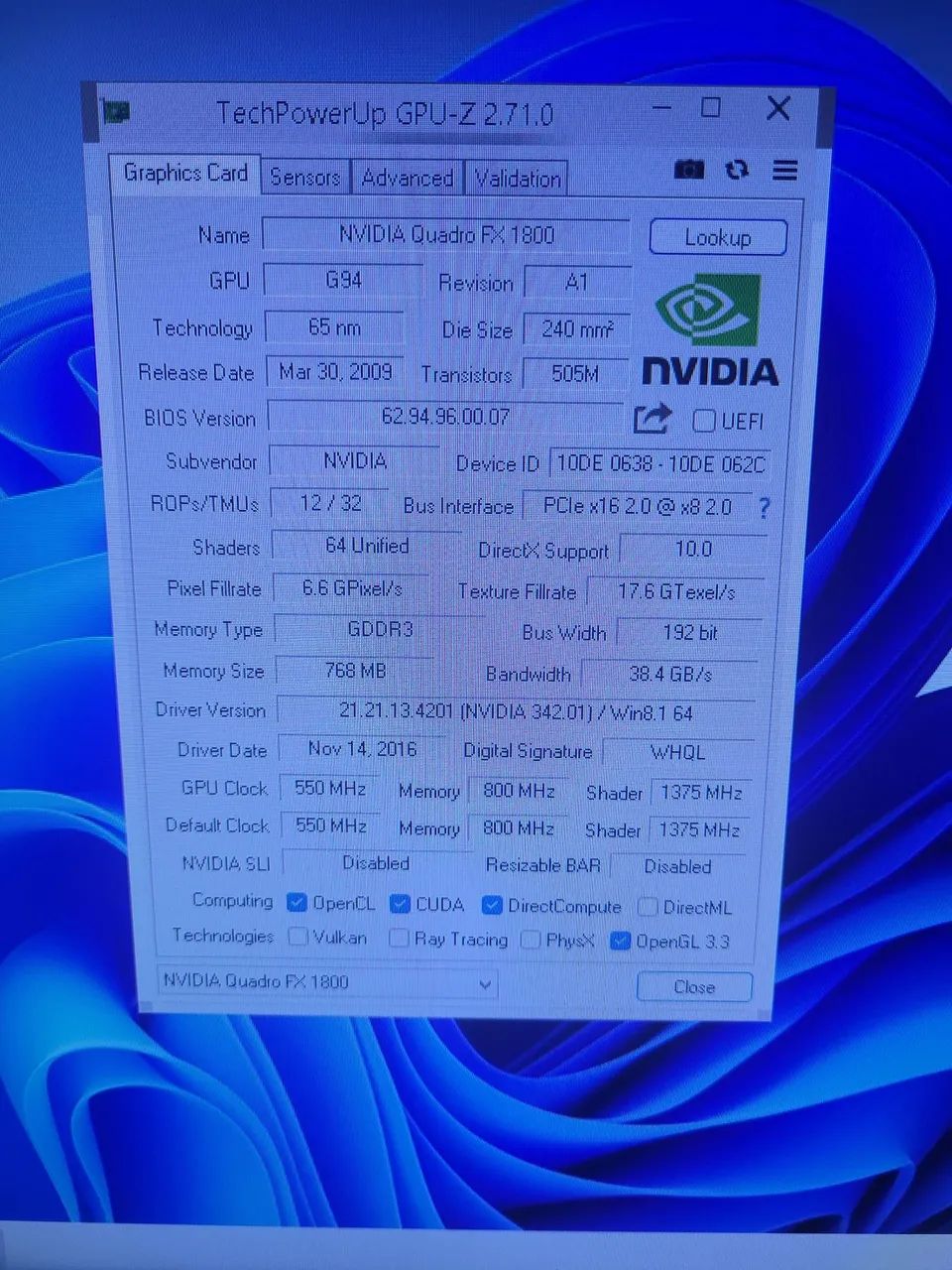Click the Close button at bottom
This screenshot has height=1270, width=952.
tap(694, 987)
